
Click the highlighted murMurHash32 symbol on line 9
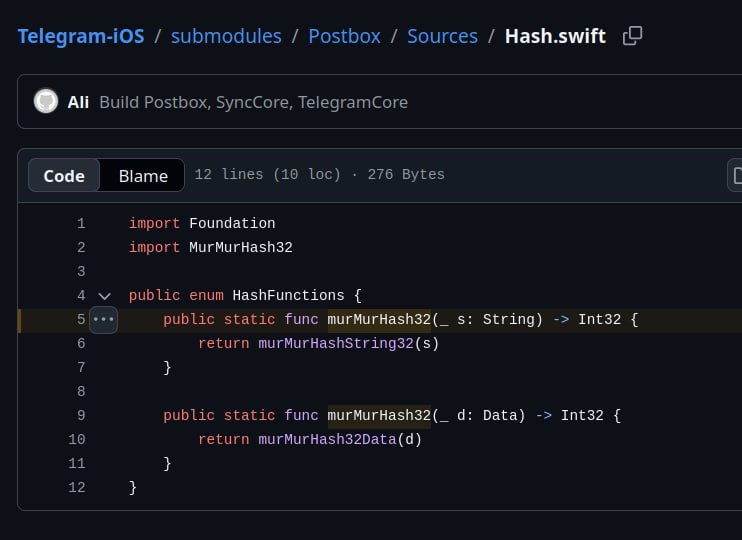379,416
